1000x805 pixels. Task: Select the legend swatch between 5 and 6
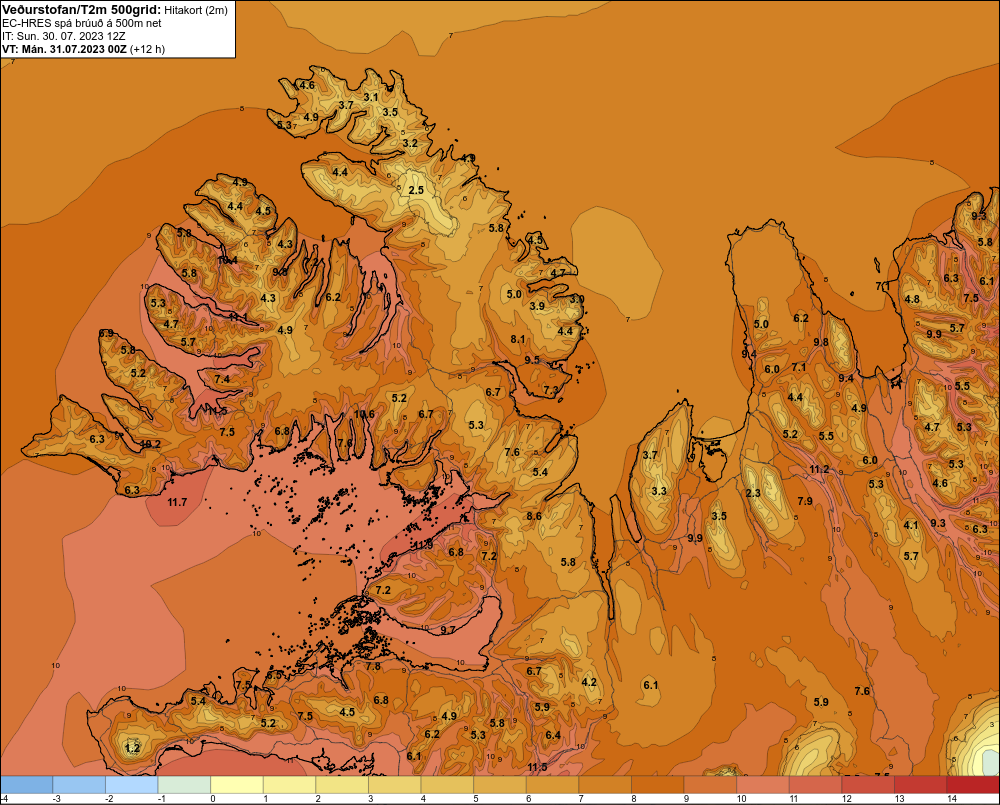click(x=500, y=785)
